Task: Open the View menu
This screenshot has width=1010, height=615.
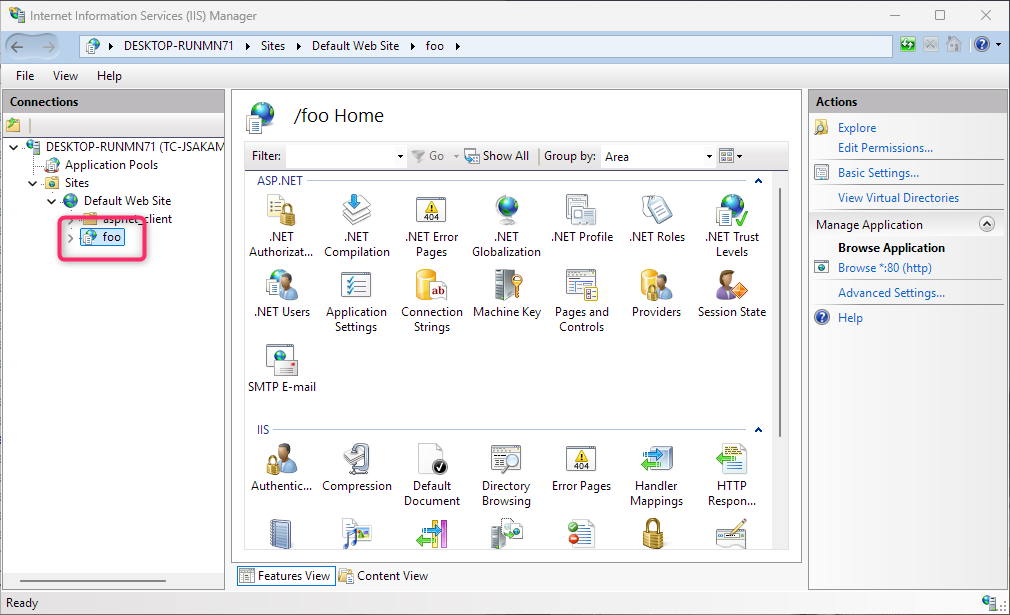Action: pos(65,75)
